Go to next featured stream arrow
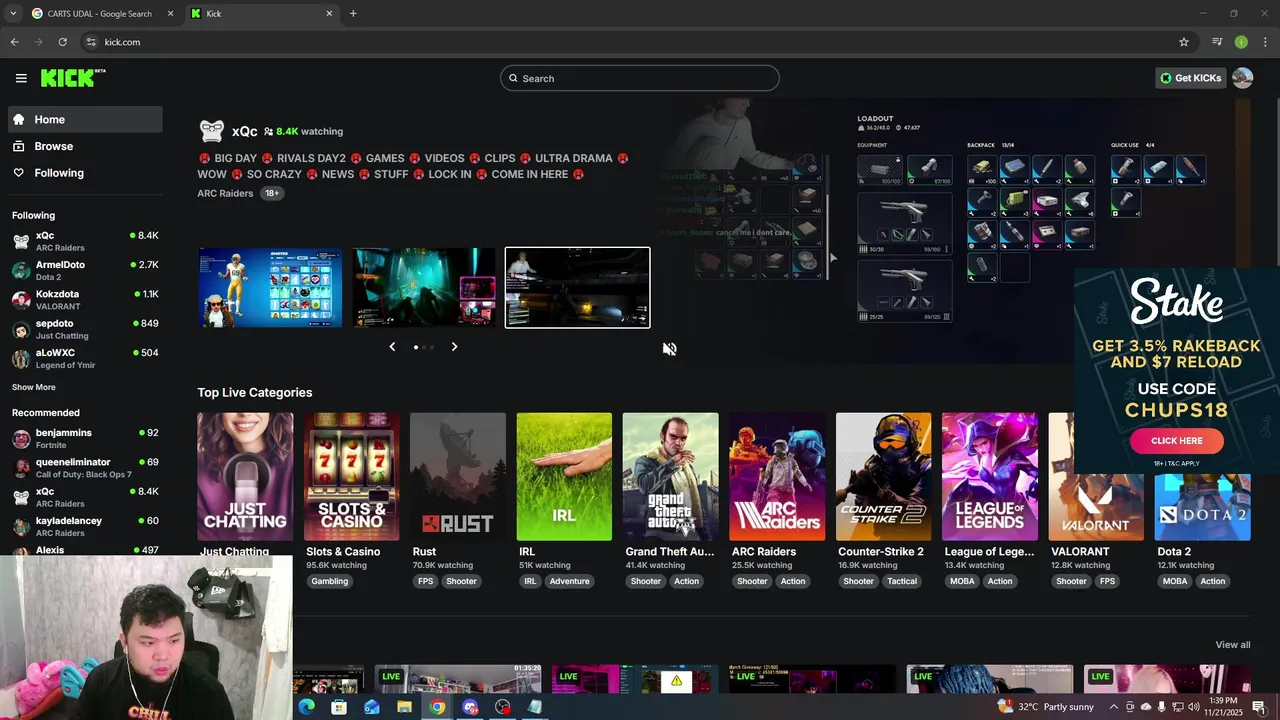Image resolution: width=1280 pixels, height=720 pixels. tap(454, 347)
